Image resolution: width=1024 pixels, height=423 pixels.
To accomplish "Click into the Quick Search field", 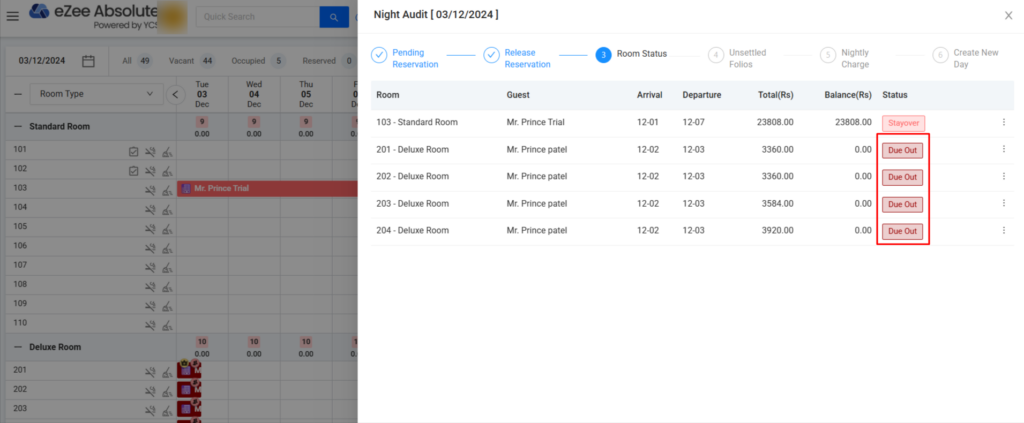I will (x=256, y=17).
